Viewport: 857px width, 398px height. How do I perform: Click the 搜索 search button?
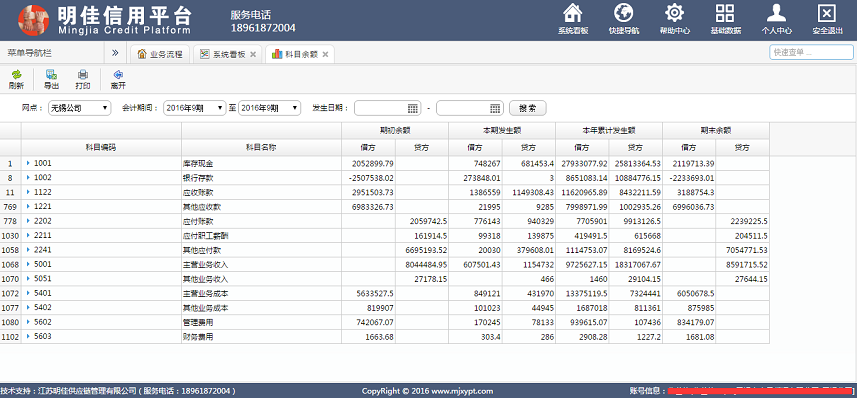coord(527,108)
